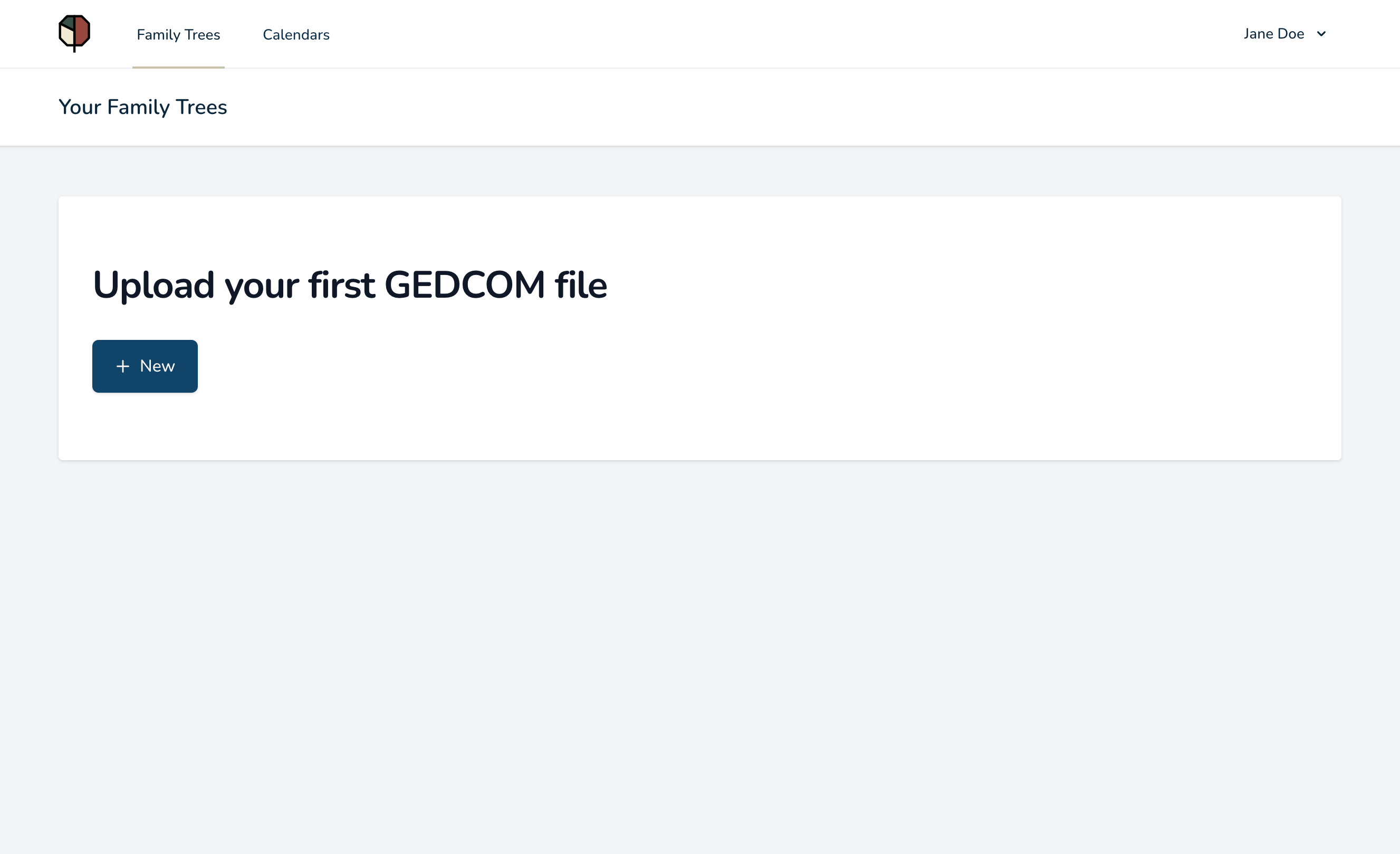Expand the Jane Doe user menu

pyautogui.click(x=1284, y=34)
